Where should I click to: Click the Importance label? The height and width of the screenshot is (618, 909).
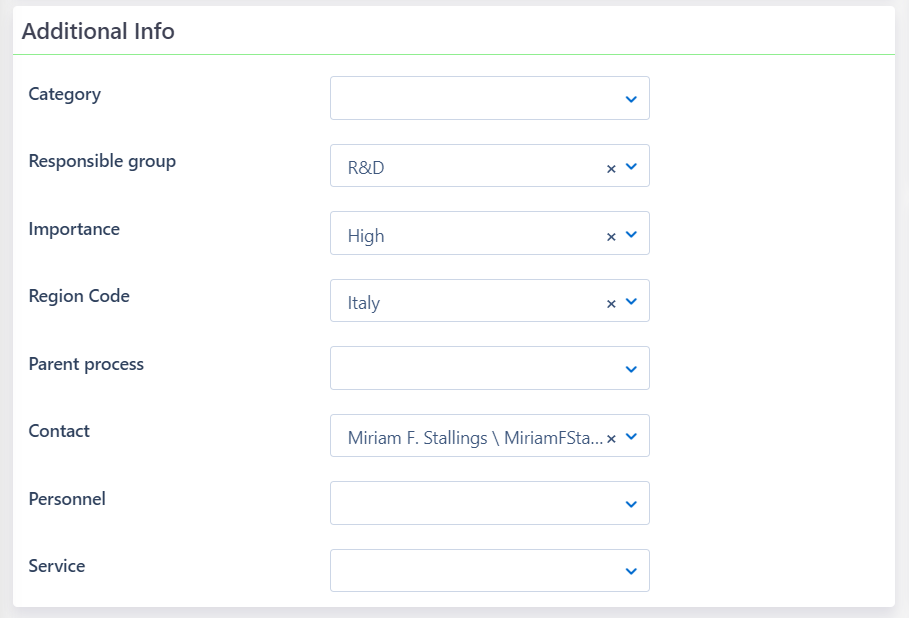(74, 230)
